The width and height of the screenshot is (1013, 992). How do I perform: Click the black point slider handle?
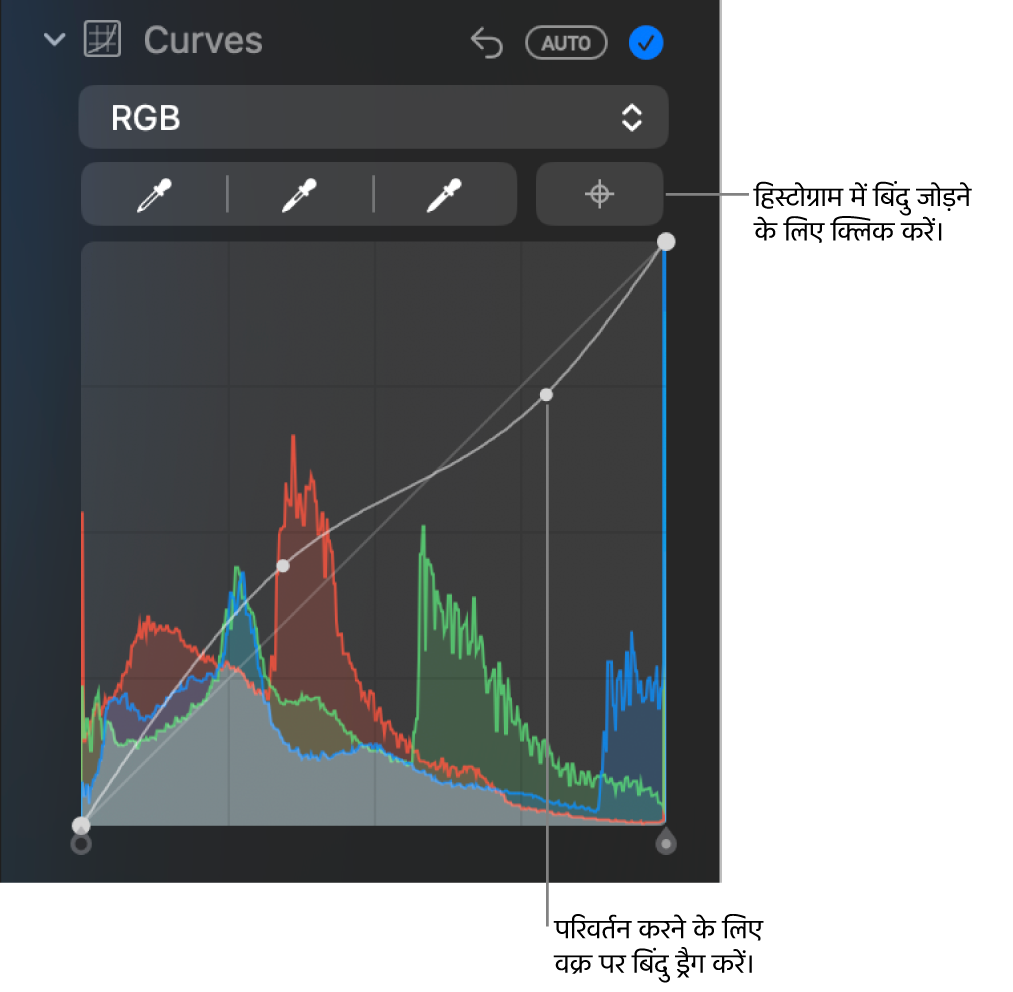coord(81,844)
